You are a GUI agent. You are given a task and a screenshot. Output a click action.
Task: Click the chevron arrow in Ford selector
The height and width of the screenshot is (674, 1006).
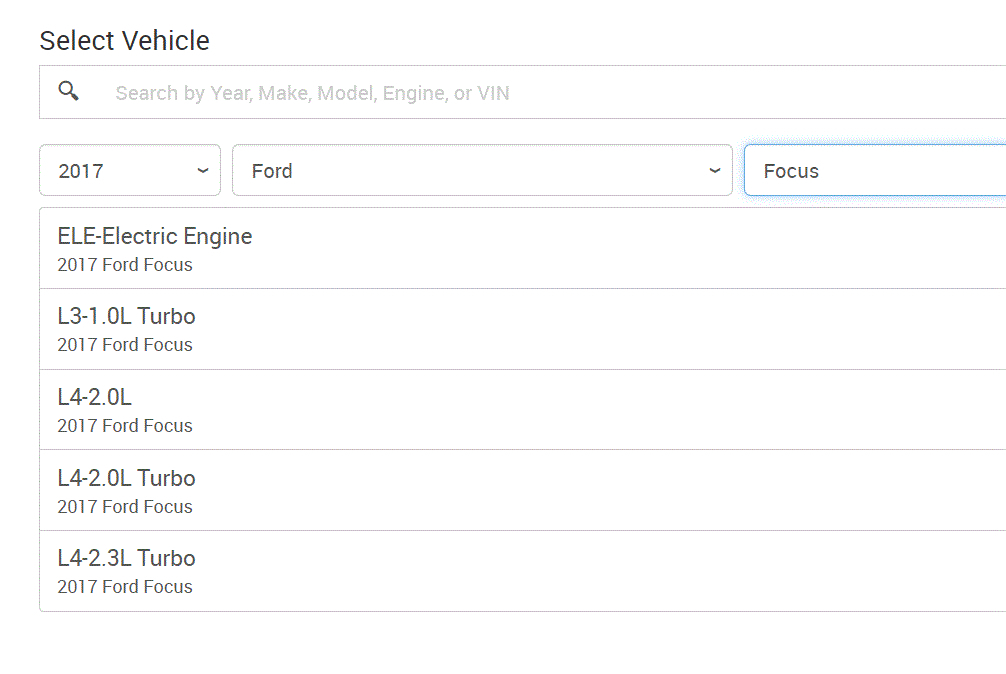(x=715, y=171)
